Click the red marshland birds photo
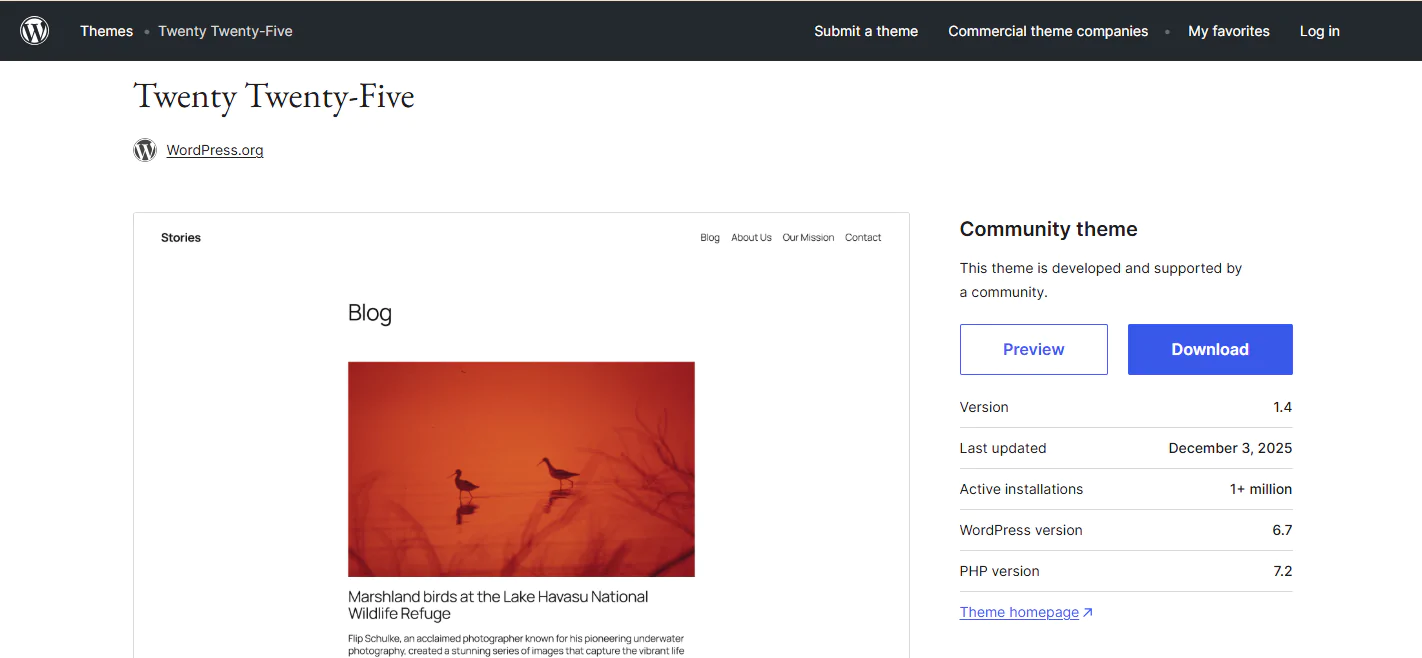This screenshot has width=1422, height=658. 521,469
